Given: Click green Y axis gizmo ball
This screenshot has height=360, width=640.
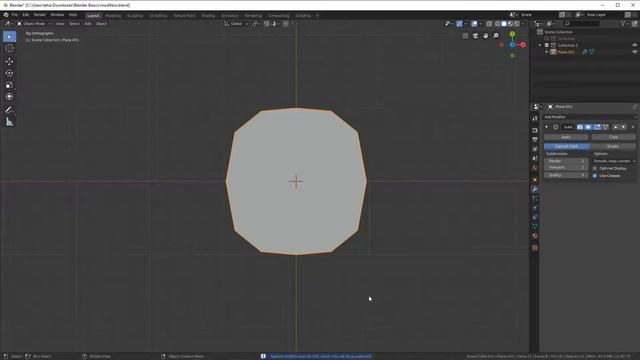Looking at the screenshot, I should [x=512, y=34].
